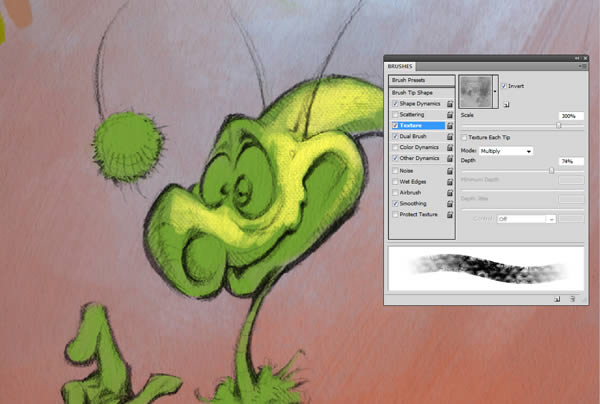Lock the Airbrush setting

(450, 192)
